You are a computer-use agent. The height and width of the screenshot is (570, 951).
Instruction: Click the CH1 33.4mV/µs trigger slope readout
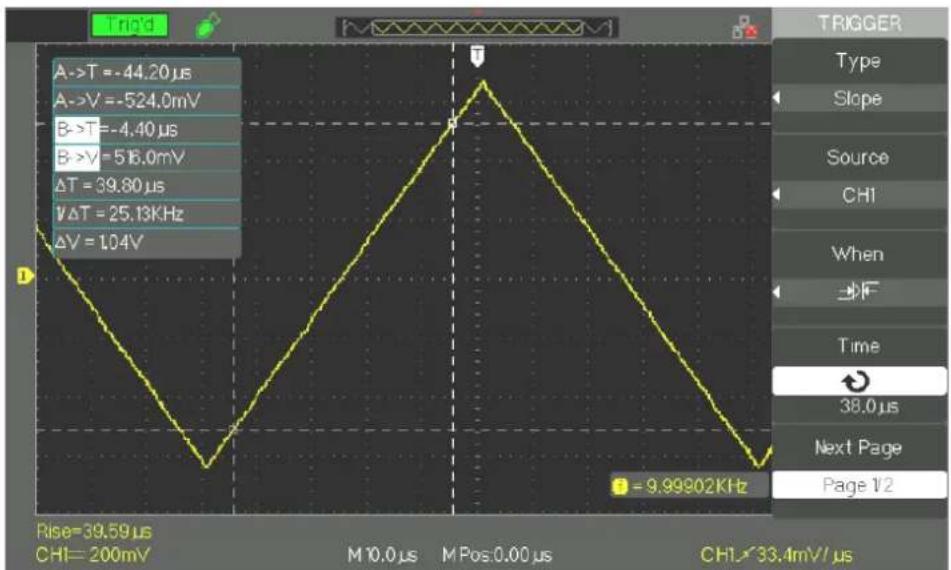(776, 555)
